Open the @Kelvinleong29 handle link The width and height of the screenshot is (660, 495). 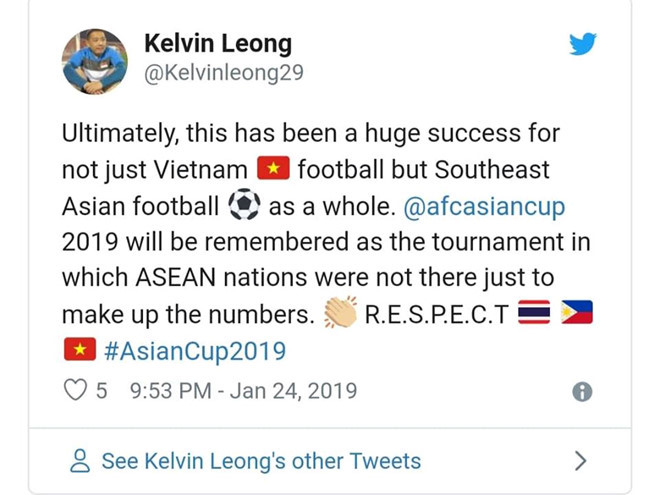(x=224, y=74)
